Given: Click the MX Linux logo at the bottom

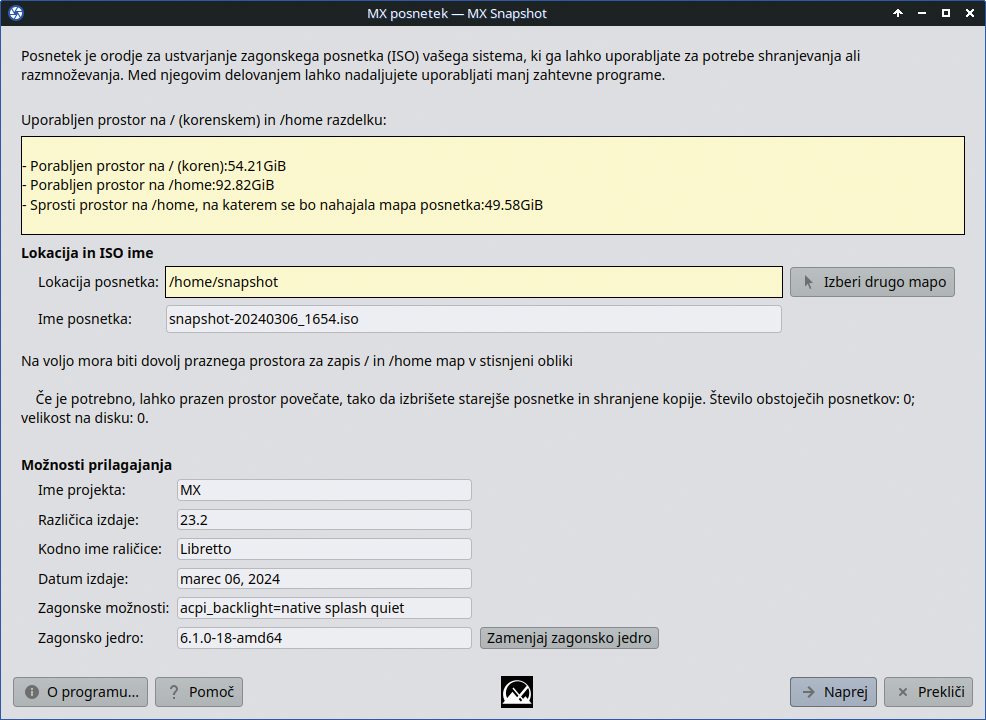Looking at the screenshot, I should point(517,692).
